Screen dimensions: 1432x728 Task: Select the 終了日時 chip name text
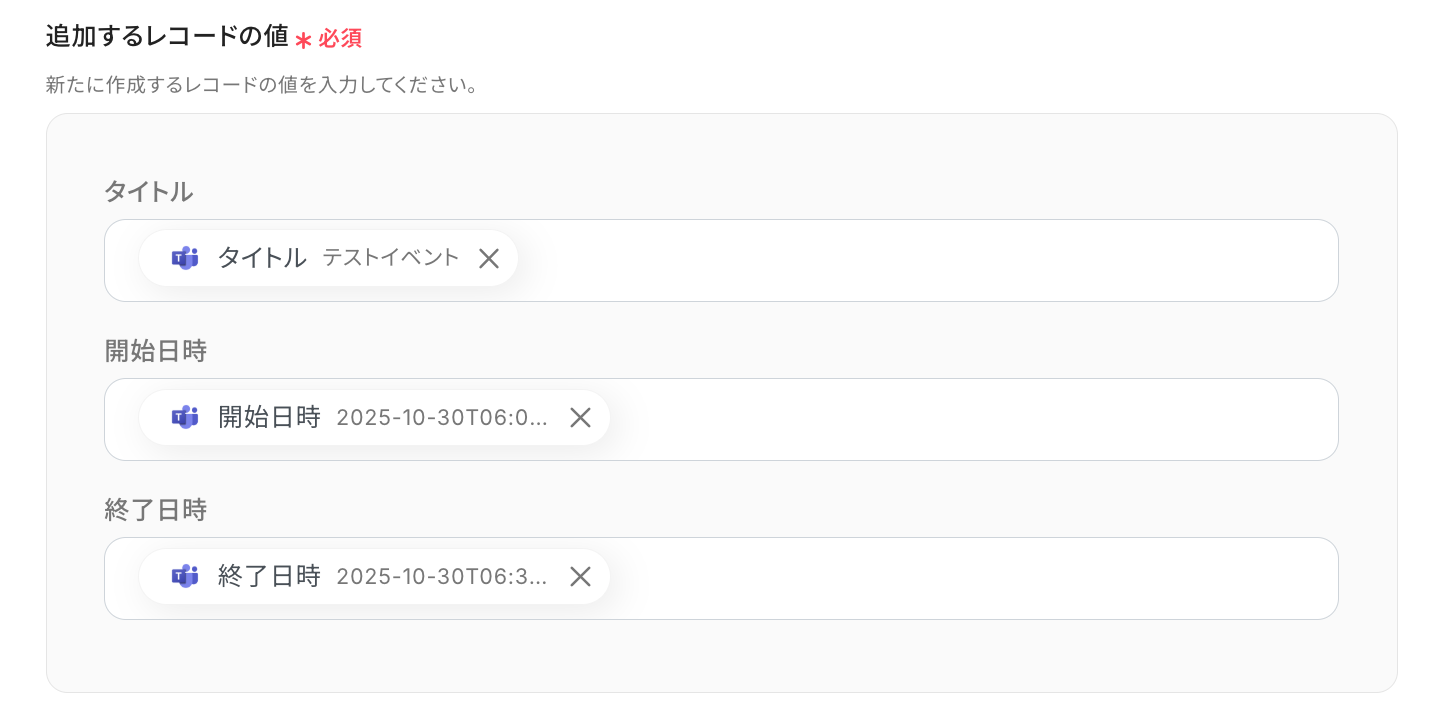(x=269, y=576)
